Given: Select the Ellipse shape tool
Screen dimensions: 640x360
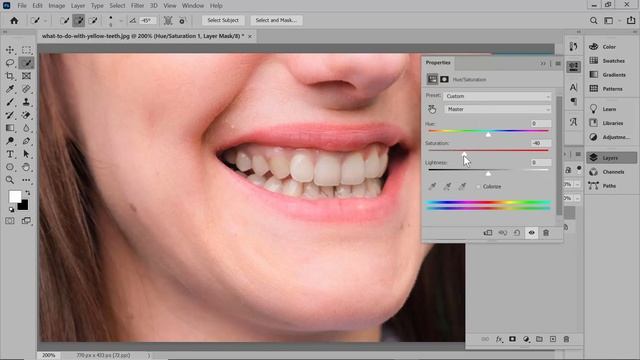Looking at the screenshot, I should click(10, 167).
